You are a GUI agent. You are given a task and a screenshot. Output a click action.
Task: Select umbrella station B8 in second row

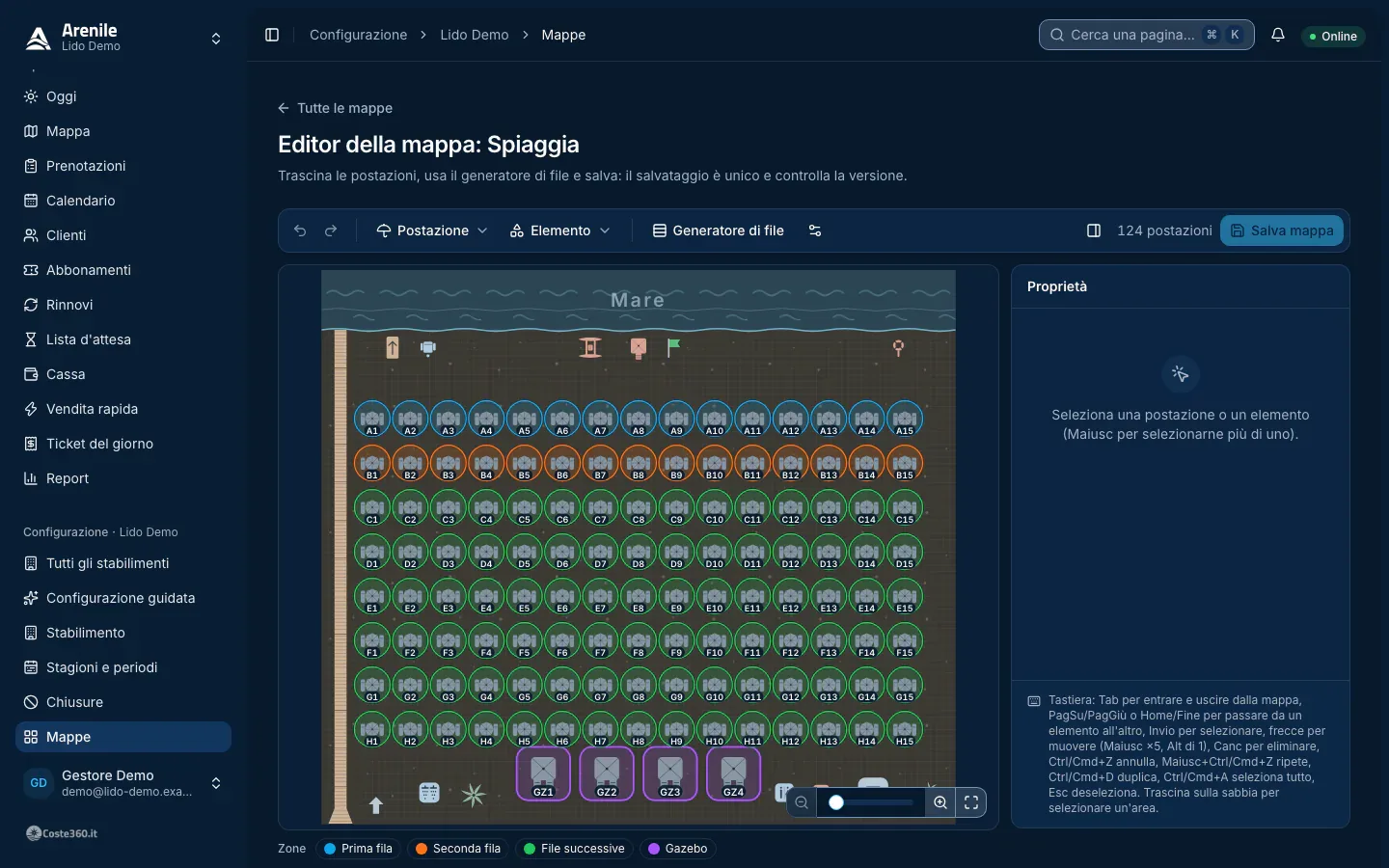click(639, 463)
